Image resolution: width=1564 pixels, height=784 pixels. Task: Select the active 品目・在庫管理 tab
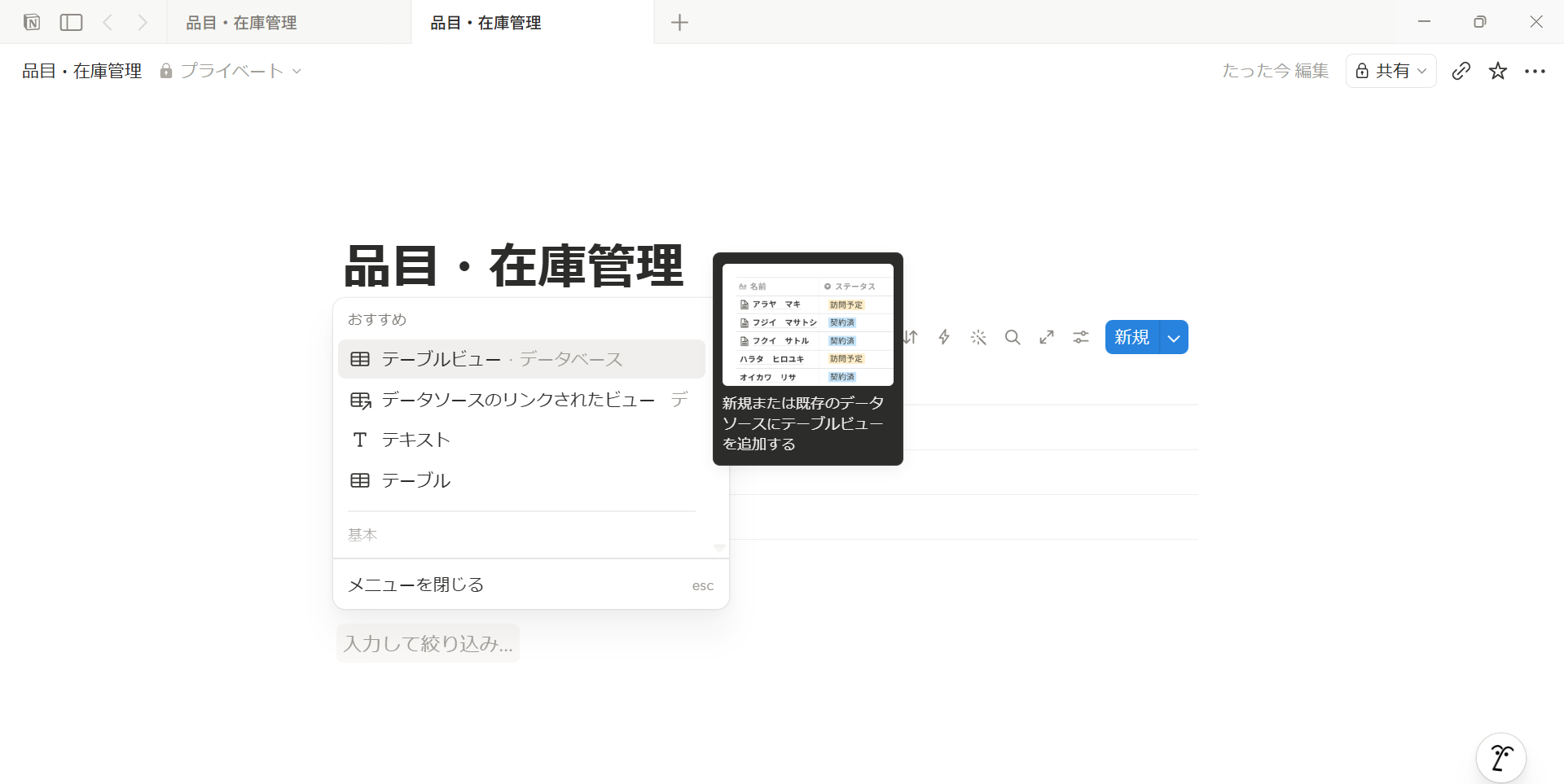pyautogui.click(x=533, y=22)
